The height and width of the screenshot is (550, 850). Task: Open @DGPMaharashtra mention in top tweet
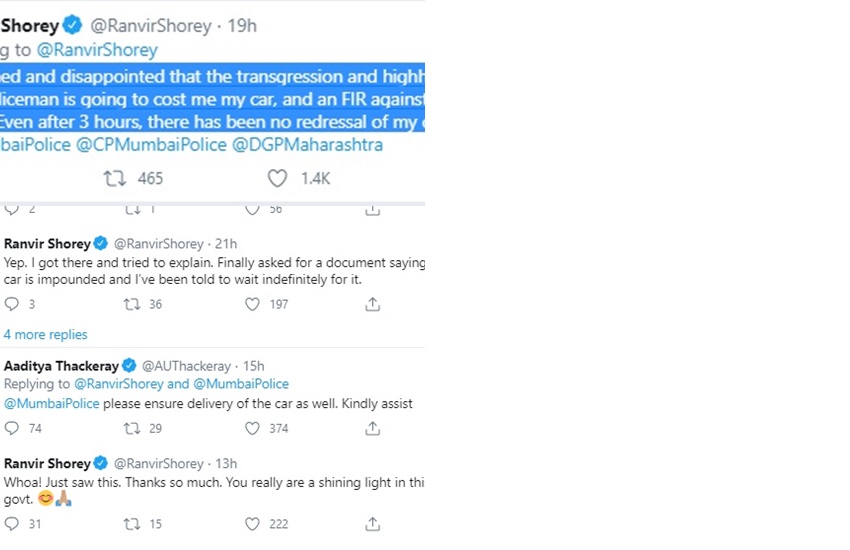pos(307,145)
